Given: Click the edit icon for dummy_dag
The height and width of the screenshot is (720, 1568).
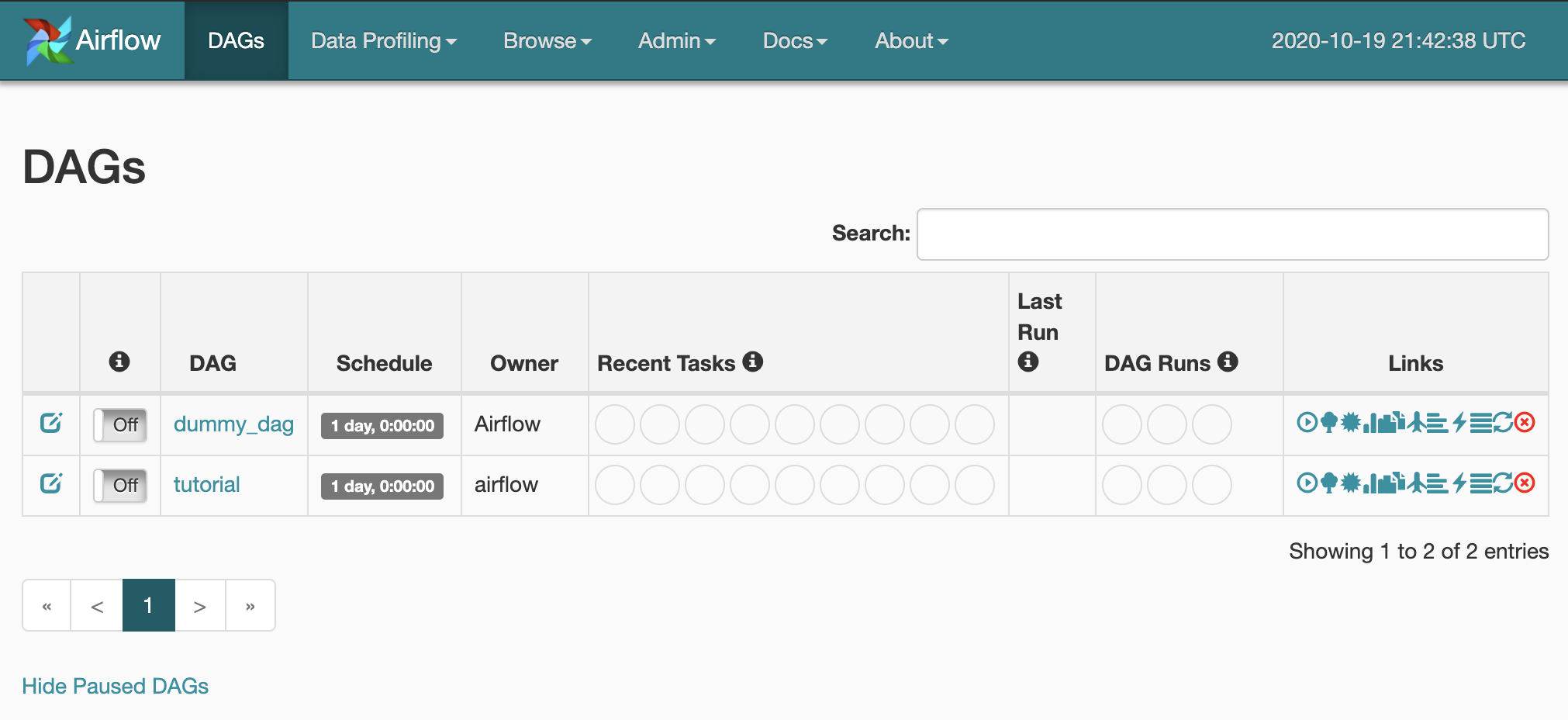Looking at the screenshot, I should coord(50,424).
